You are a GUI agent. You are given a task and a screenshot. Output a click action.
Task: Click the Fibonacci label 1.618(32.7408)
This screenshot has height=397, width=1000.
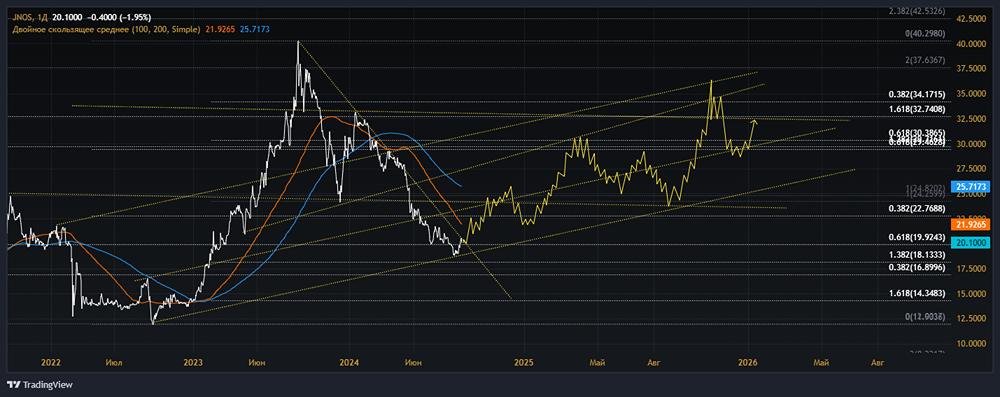pos(916,110)
